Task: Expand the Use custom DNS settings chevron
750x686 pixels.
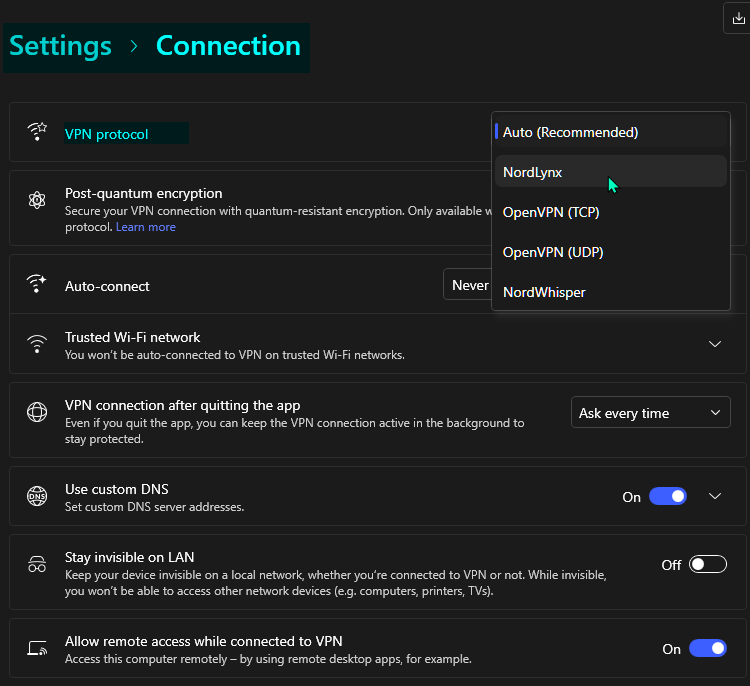Action: click(x=715, y=496)
